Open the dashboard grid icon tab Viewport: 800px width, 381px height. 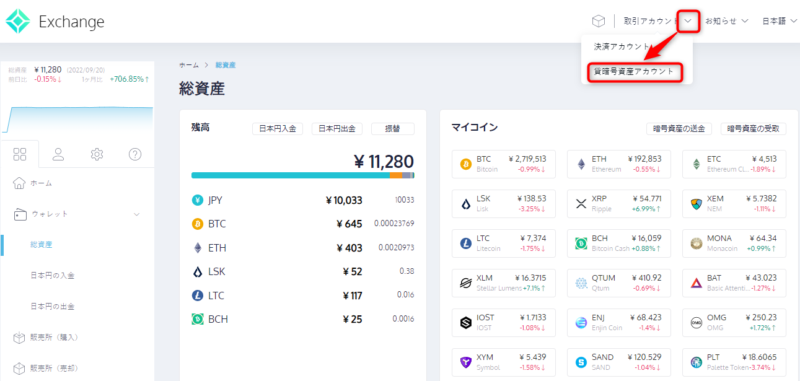pyautogui.click(x=19, y=154)
